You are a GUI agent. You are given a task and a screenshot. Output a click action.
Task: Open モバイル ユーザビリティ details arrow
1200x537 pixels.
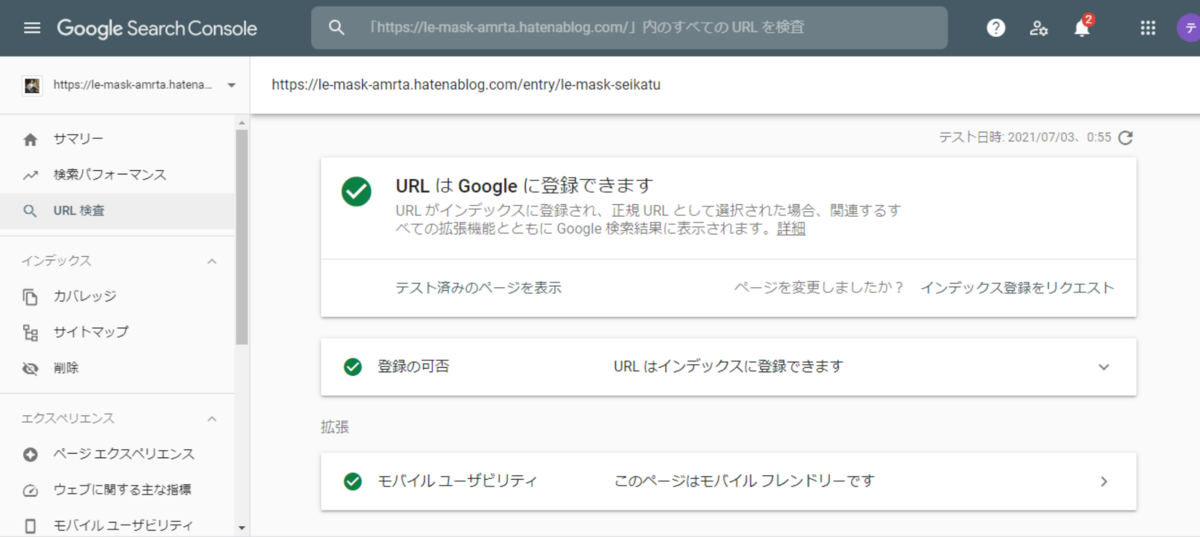(x=1104, y=482)
